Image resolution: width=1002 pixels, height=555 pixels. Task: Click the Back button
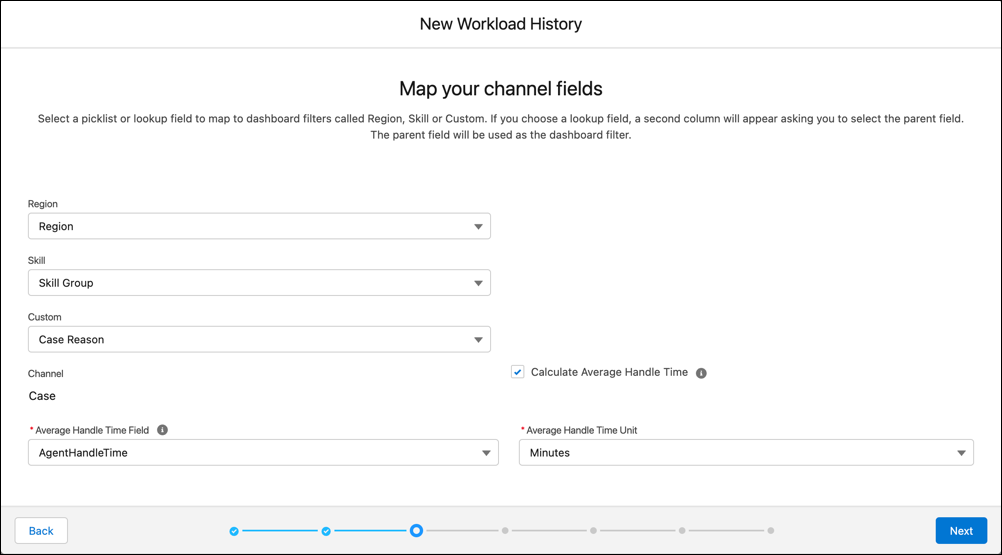pyautogui.click(x=41, y=531)
